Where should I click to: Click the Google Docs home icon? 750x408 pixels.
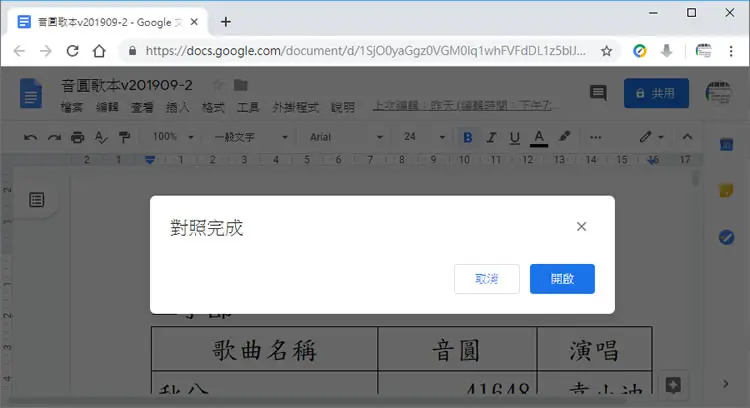[x=31, y=93]
